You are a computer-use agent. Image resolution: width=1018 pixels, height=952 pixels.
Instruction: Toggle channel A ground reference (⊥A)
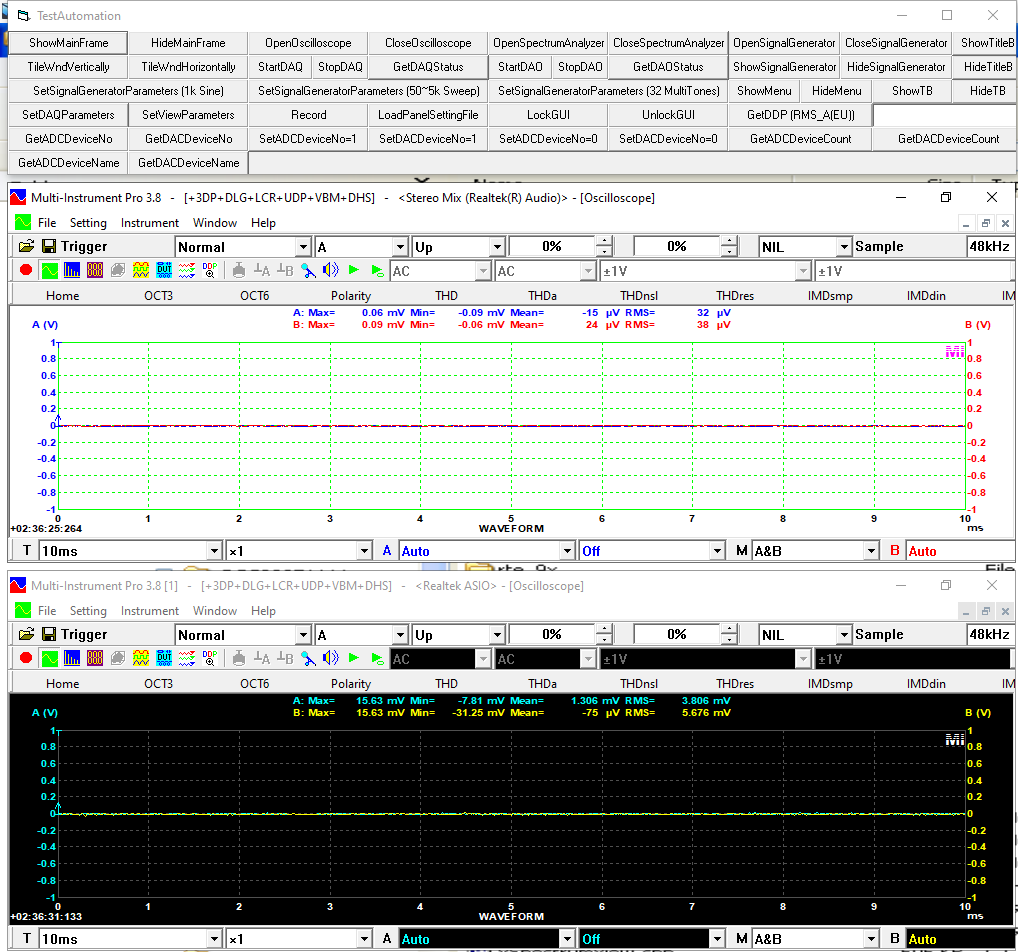tap(262, 270)
